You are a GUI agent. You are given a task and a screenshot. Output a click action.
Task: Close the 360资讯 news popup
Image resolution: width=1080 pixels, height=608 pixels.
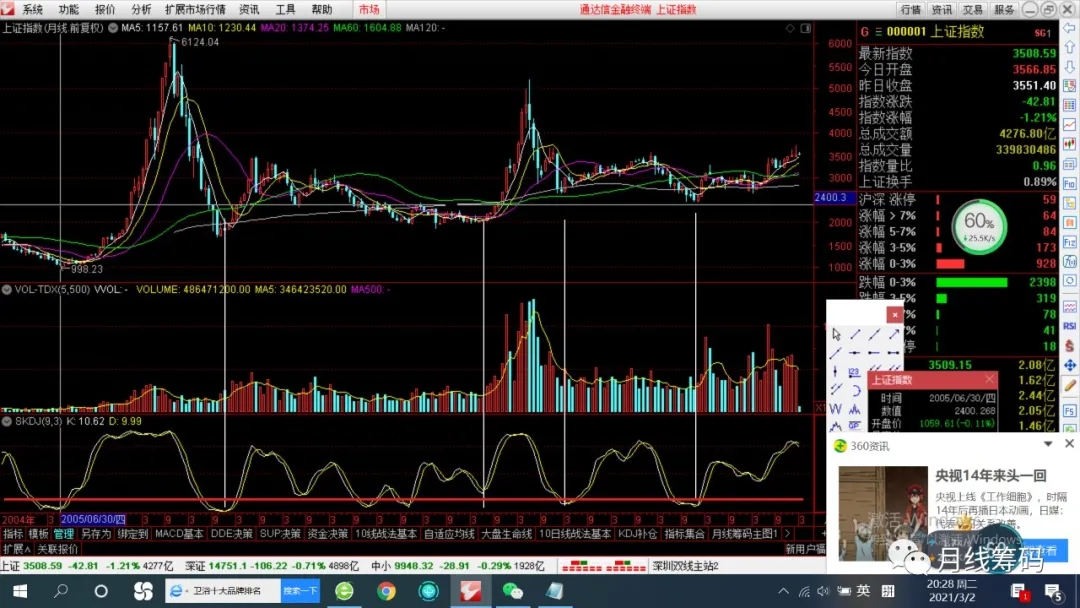1068,443
